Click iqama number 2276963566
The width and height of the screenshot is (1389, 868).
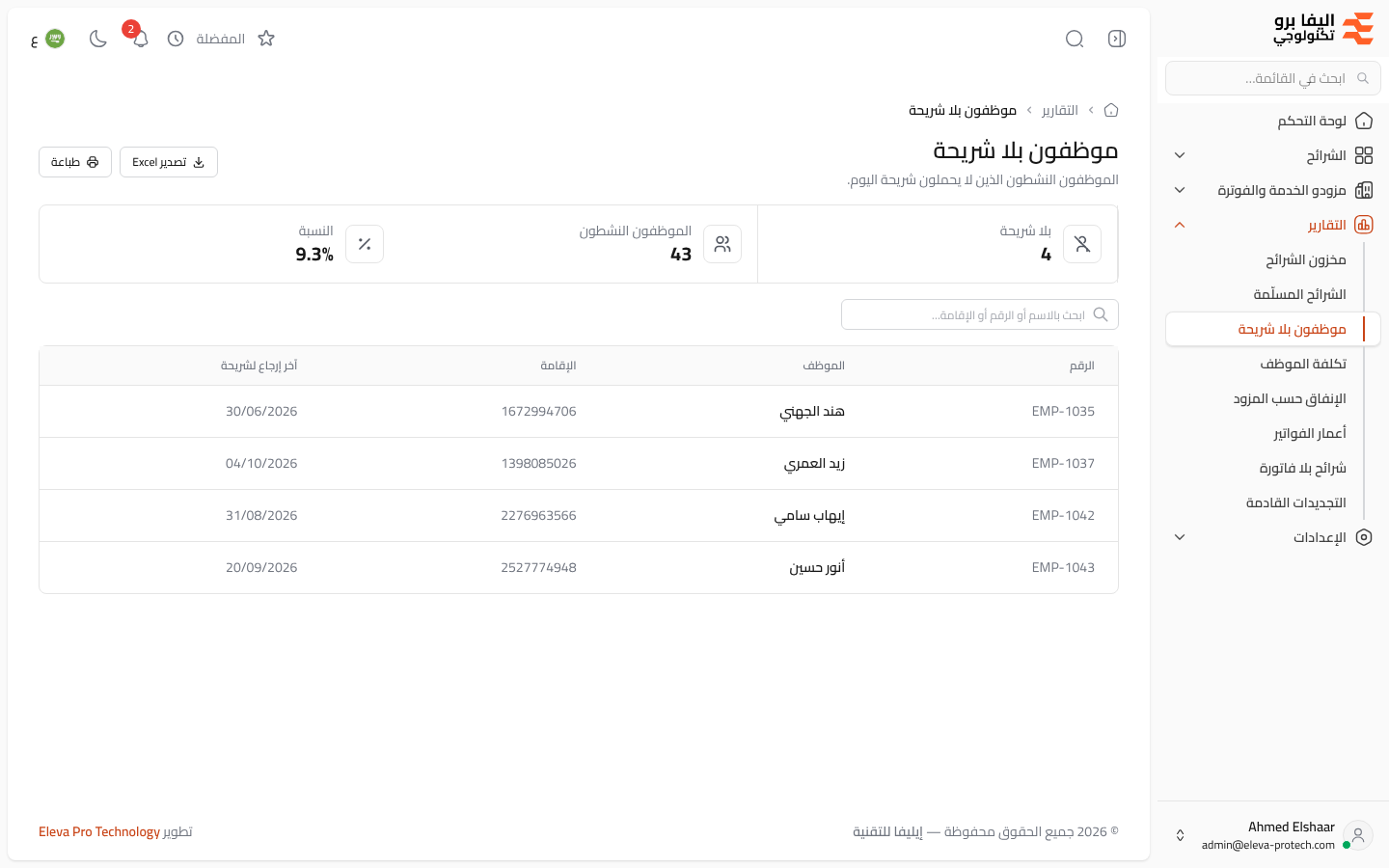point(538,515)
